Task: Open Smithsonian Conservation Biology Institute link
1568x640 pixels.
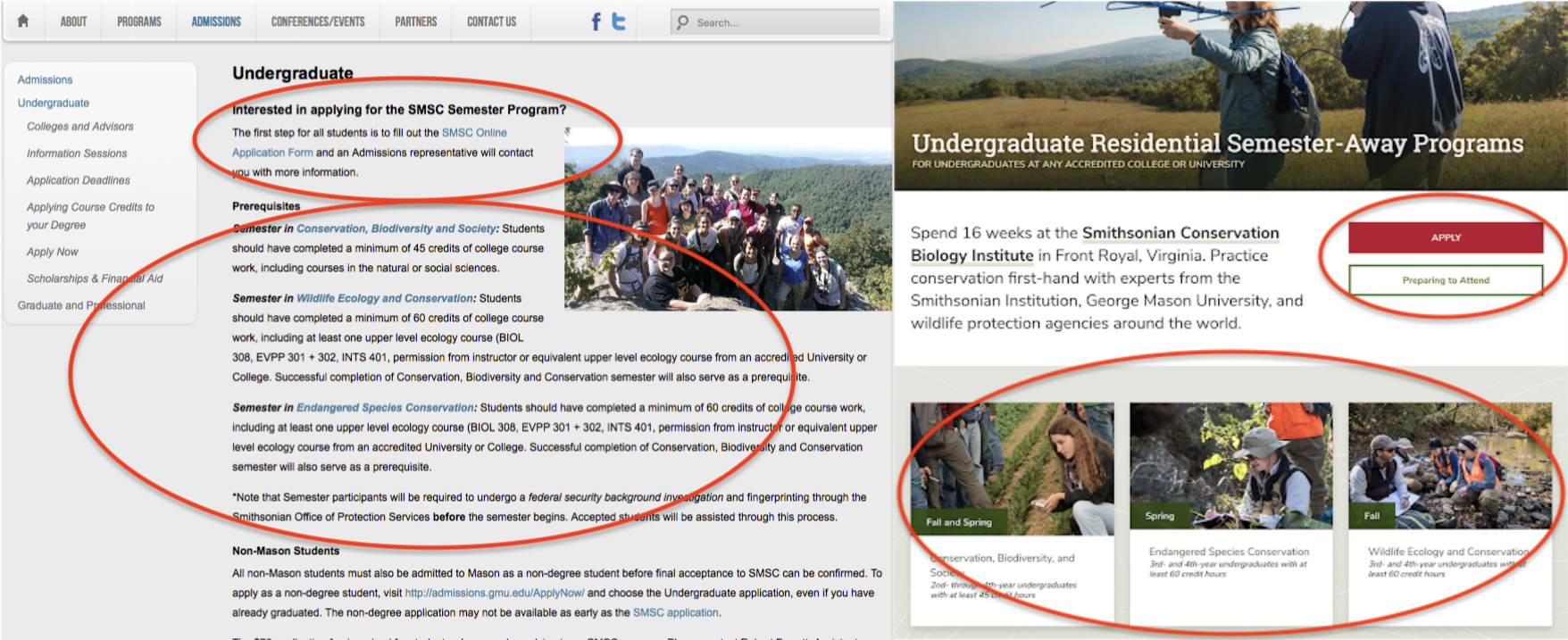Action: point(1095,244)
